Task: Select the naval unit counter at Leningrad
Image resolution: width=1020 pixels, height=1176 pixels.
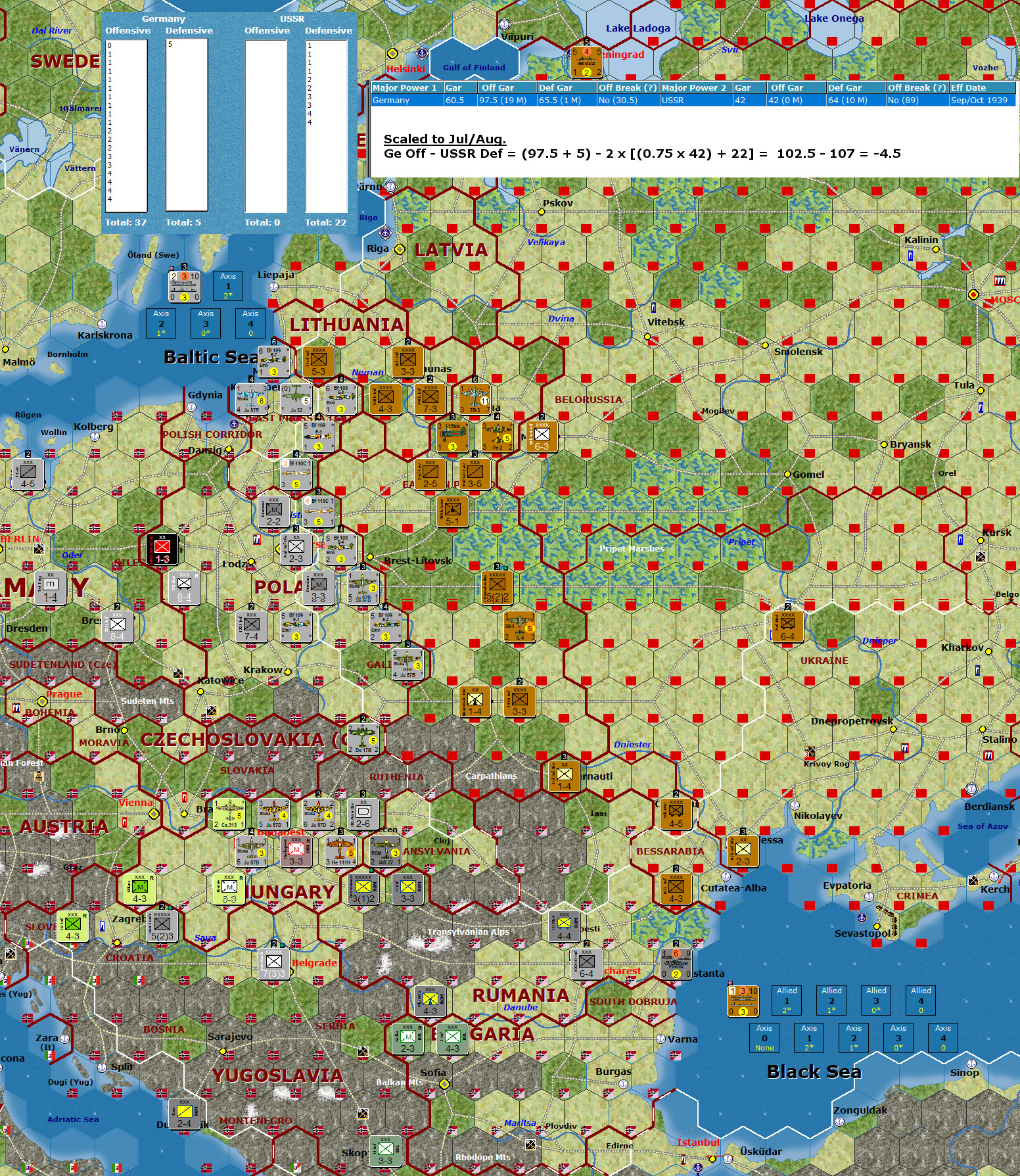Action: 587,61
